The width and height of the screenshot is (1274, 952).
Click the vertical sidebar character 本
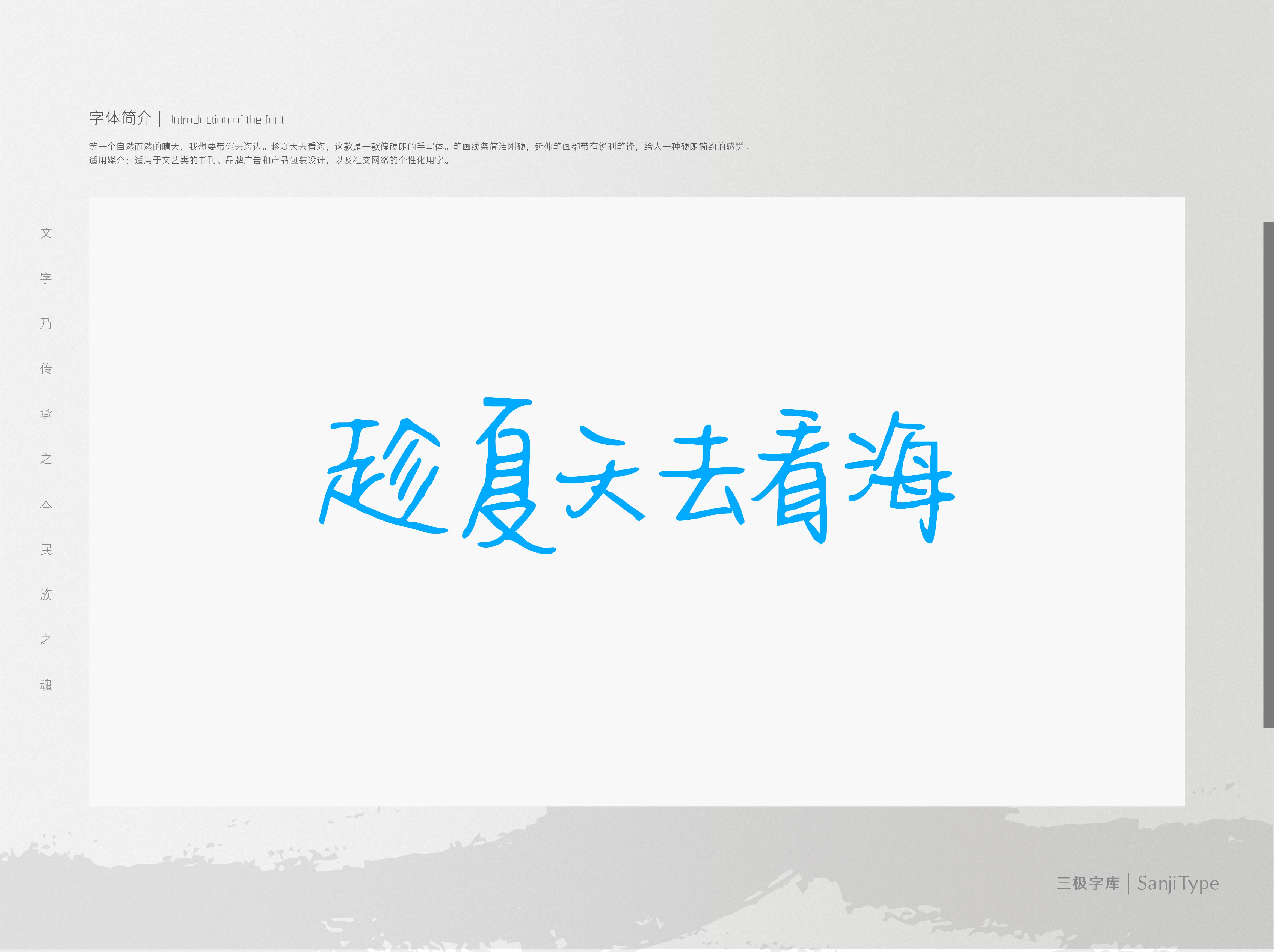(46, 504)
